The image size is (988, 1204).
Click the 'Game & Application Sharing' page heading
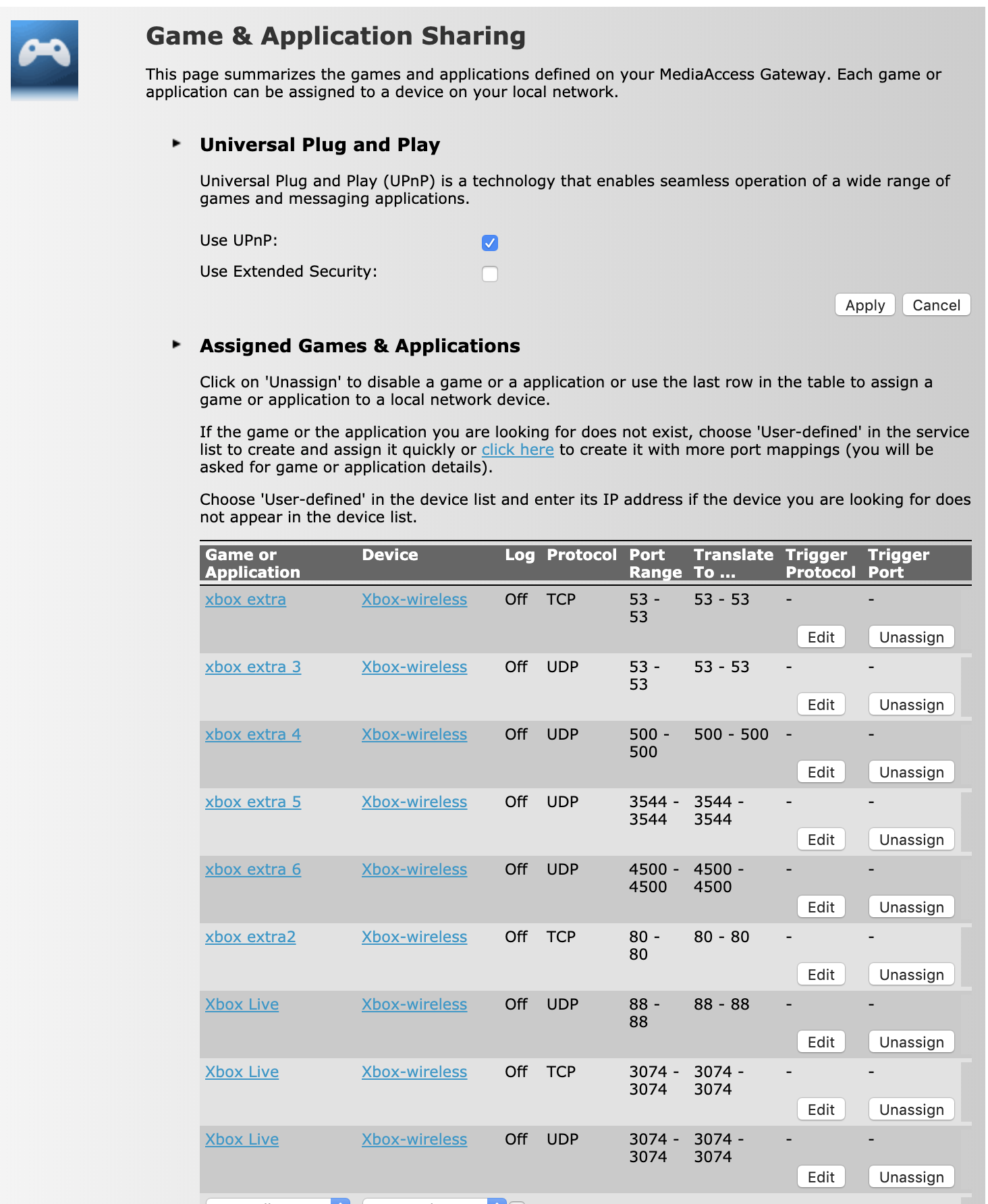coord(336,36)
